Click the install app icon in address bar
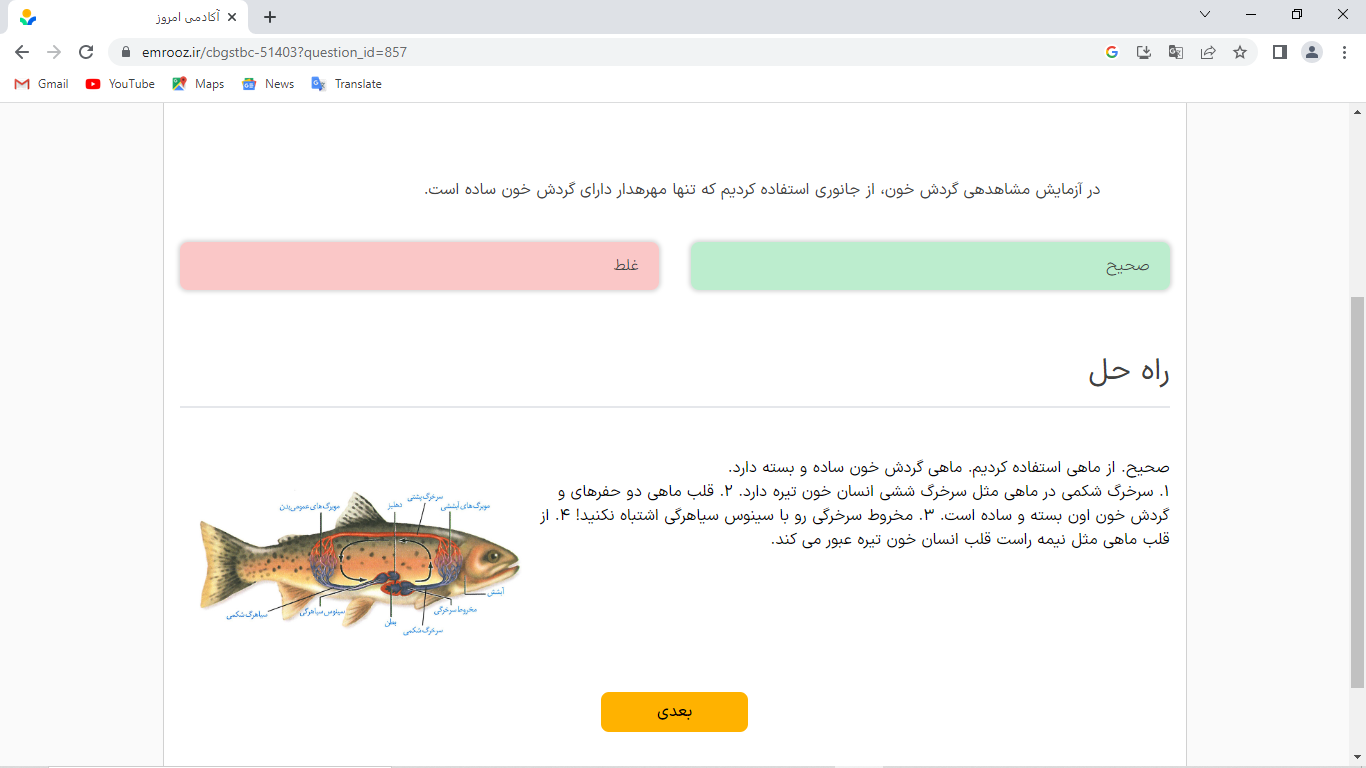The image size is (1366, 768). point(1144,52)
